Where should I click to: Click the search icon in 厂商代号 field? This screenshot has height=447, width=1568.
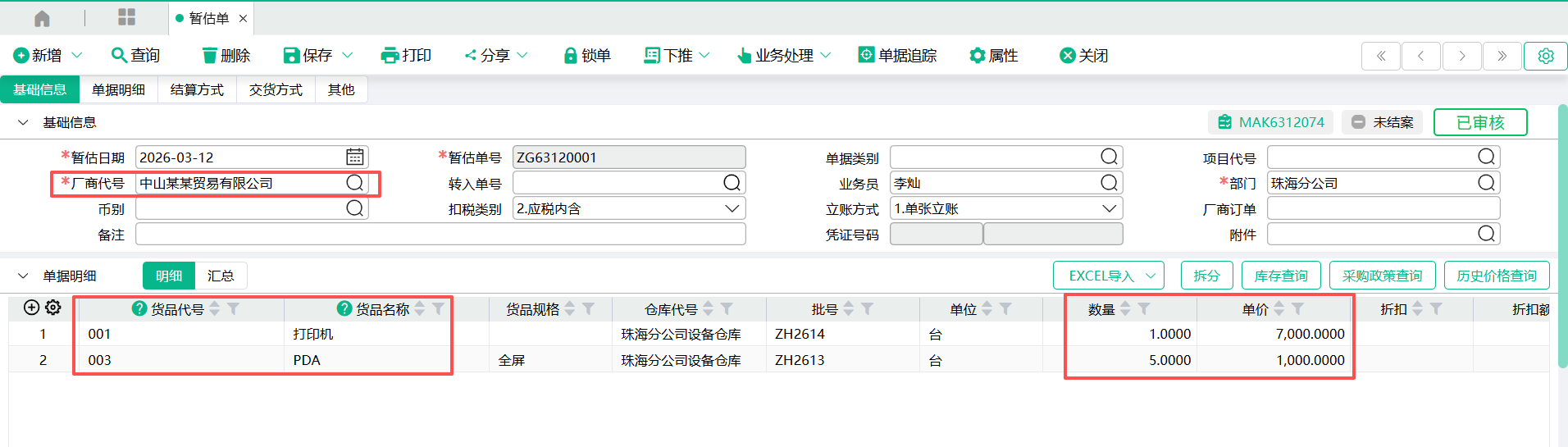click(354, 183)
